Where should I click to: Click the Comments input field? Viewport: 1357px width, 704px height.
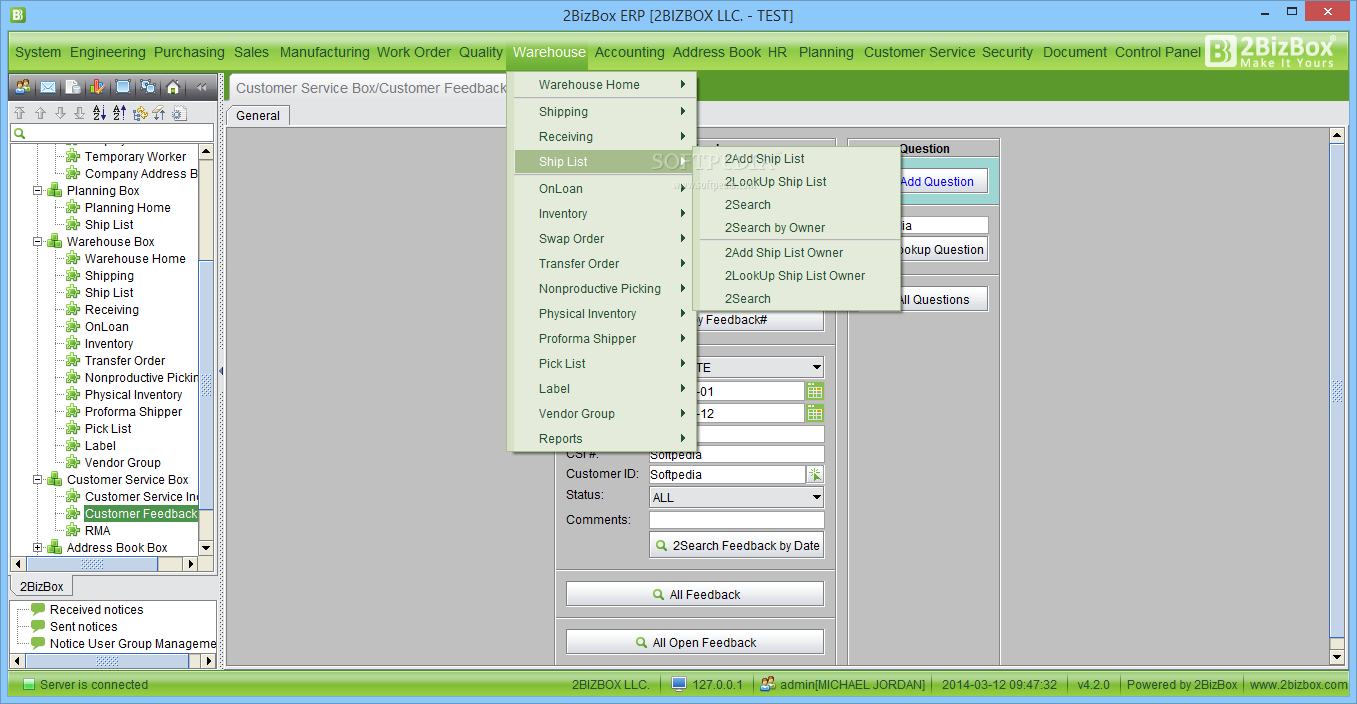pos(737,520)
